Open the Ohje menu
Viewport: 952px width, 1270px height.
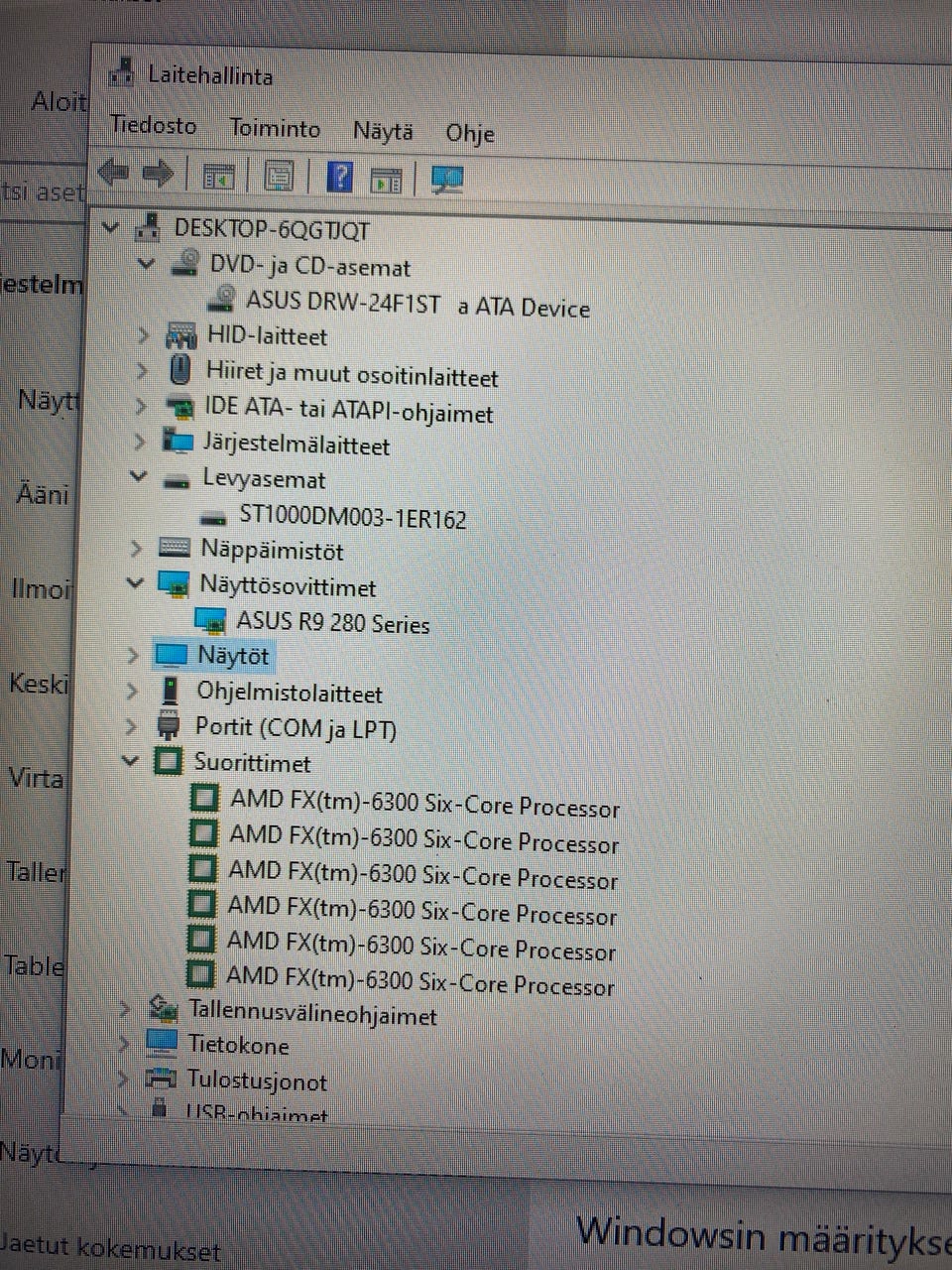coord(469,134)
